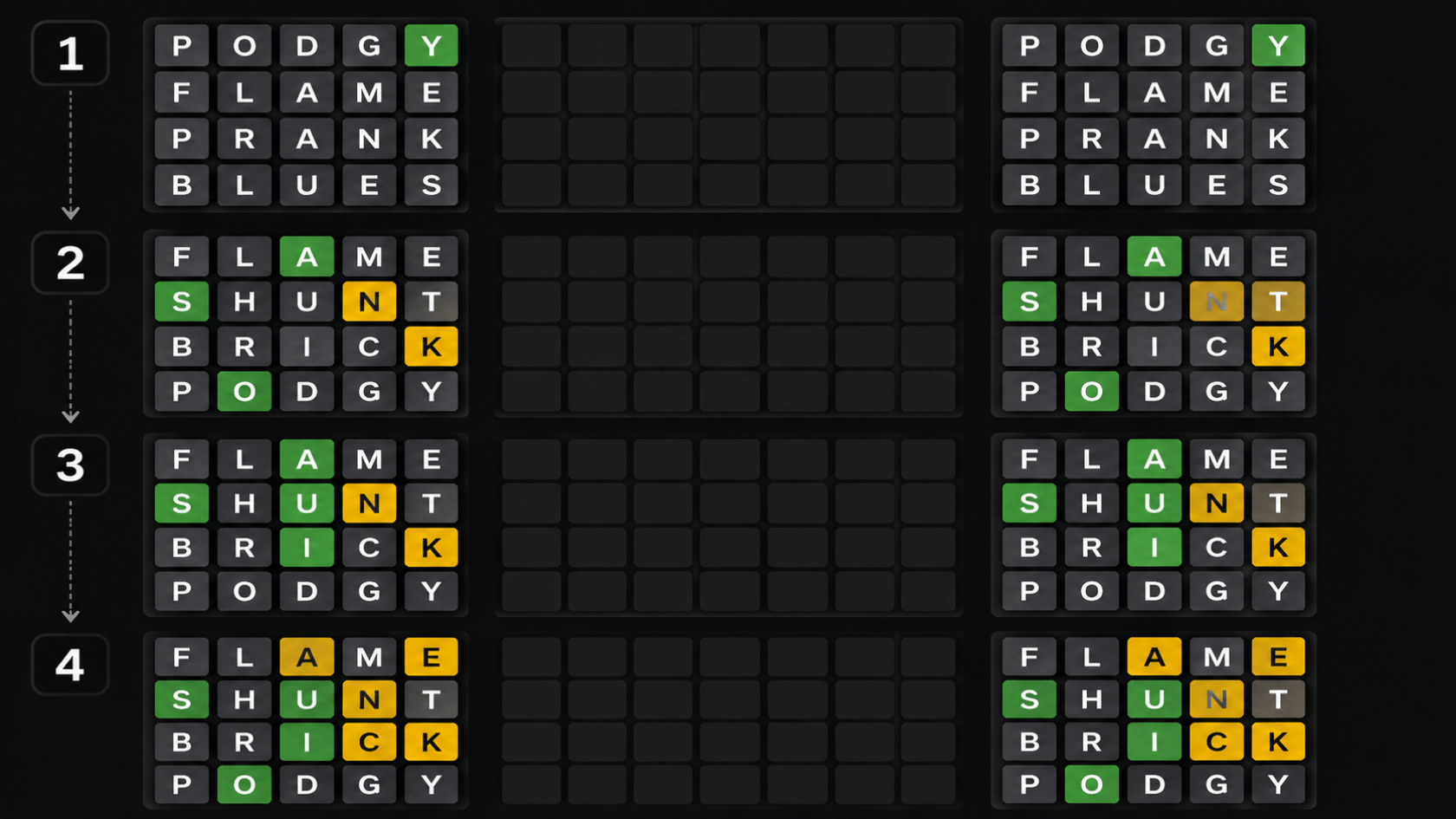Select green O tile of PODGY, step 2 right board
The width and height of the screenshot is (1456, 819).
tap(1092, 392)
